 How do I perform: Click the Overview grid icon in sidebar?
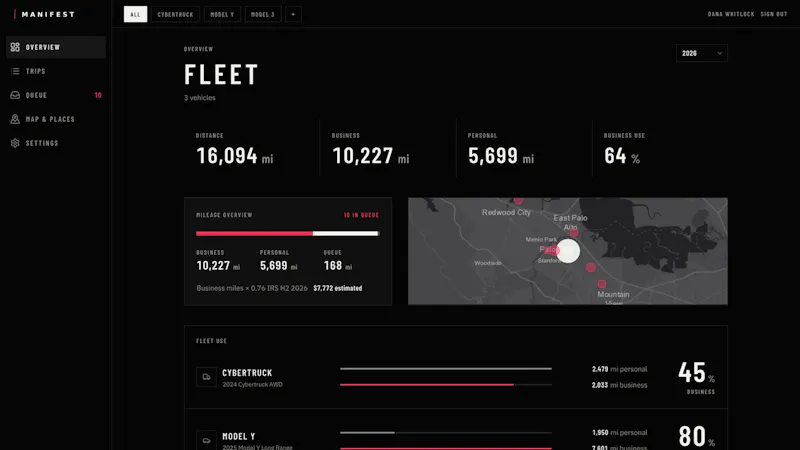[x=15, y=47]
